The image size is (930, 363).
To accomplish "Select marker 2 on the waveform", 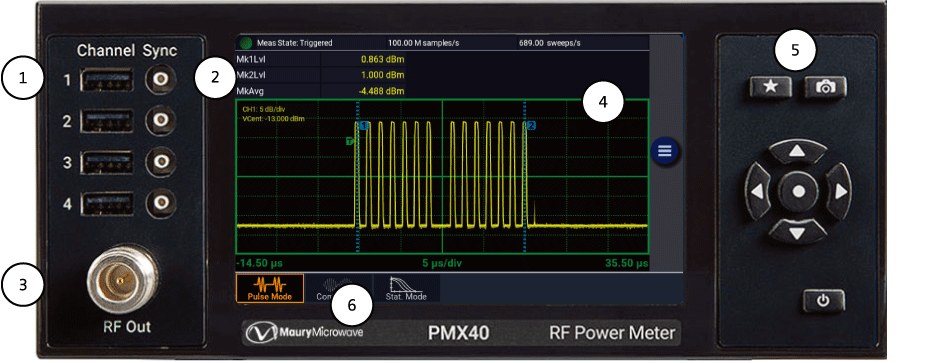I will (x=531, y=126).
